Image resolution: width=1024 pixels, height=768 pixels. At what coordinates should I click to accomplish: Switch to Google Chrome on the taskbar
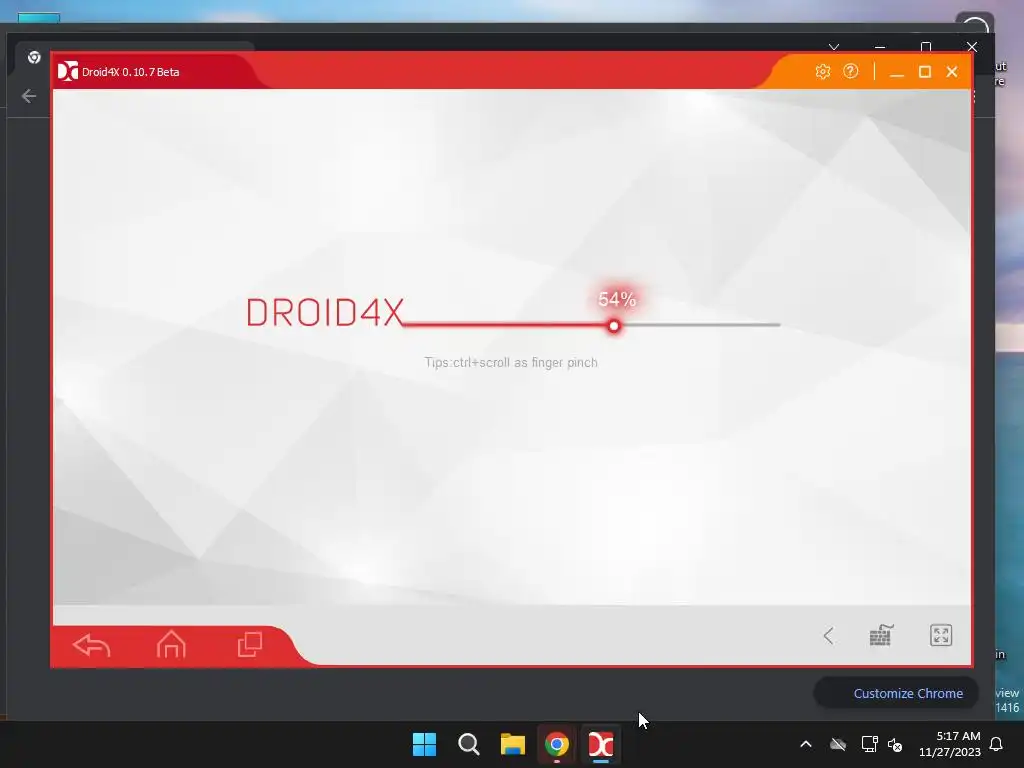pyautogui.click(x=557, y=744)
